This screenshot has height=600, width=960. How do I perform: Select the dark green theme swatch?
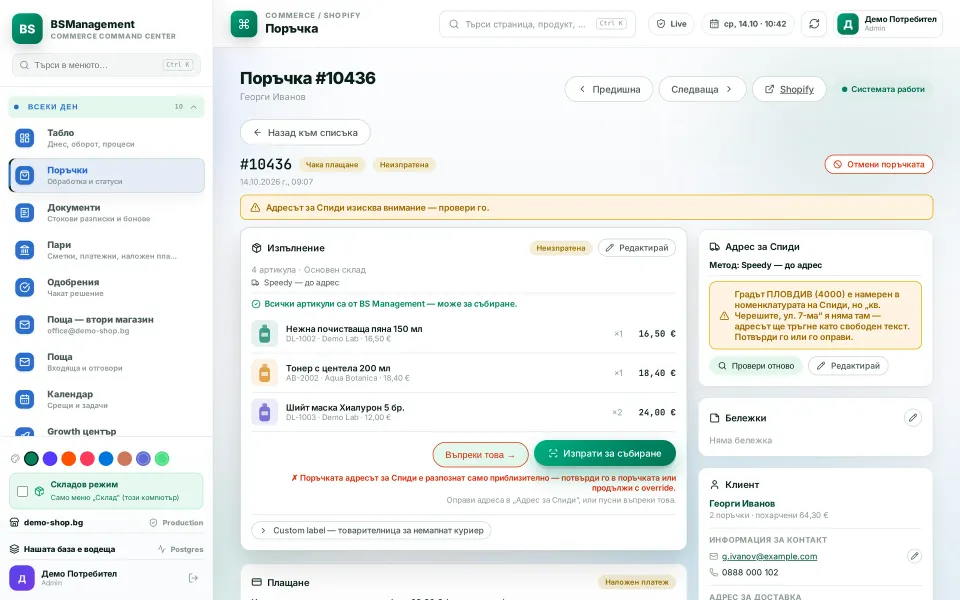point(31,459)
